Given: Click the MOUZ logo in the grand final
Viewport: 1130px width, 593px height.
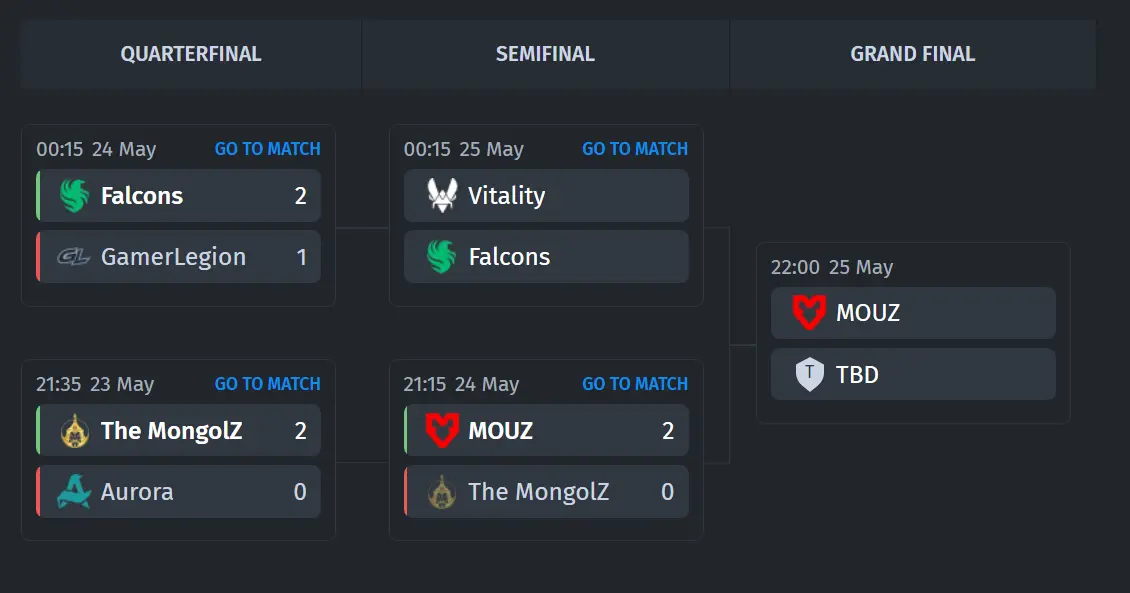Looking at the screenshot, I should tap(809, 313).
